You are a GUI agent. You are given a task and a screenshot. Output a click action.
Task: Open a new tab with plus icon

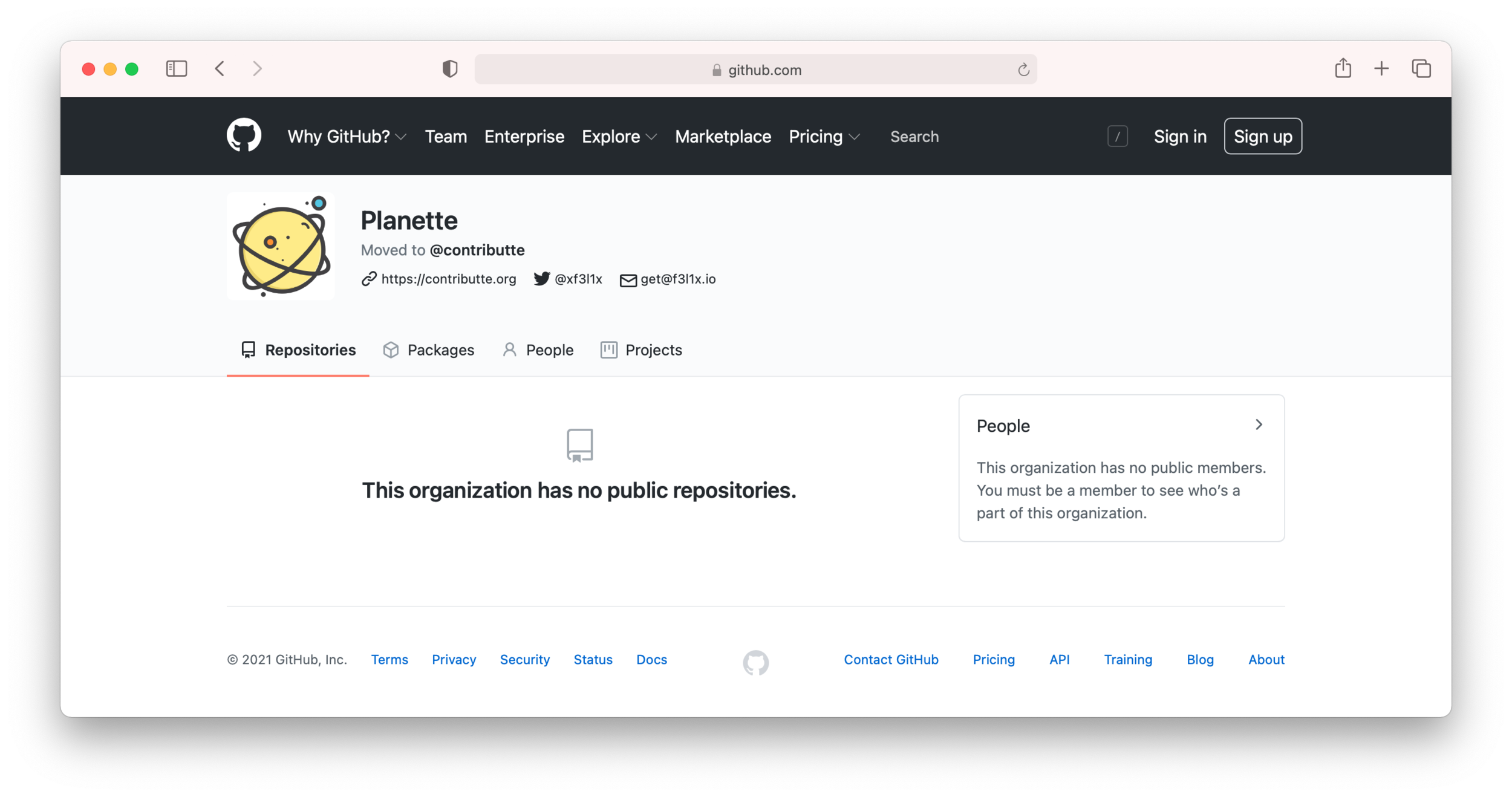pos(1381,68)
